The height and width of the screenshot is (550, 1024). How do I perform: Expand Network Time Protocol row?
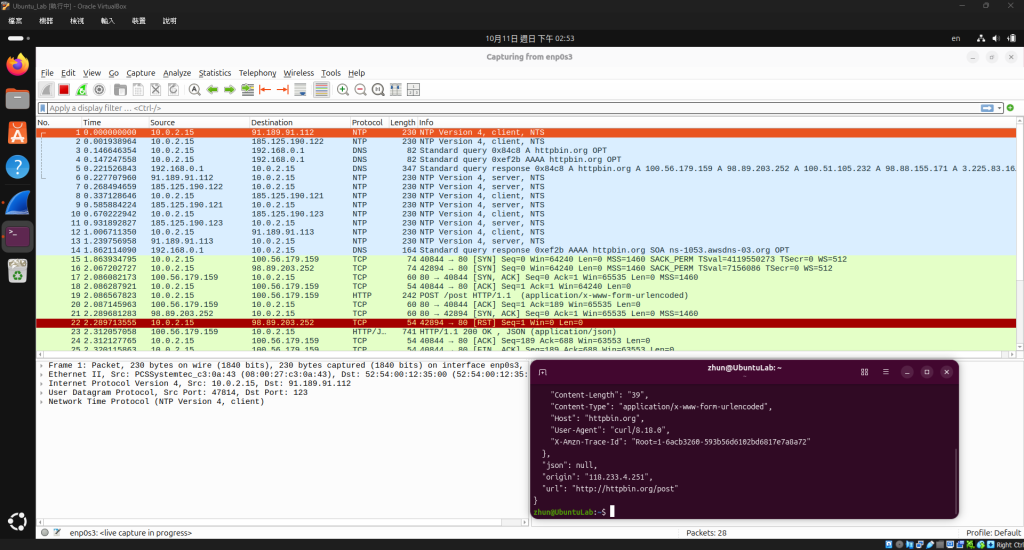[41, 402]
